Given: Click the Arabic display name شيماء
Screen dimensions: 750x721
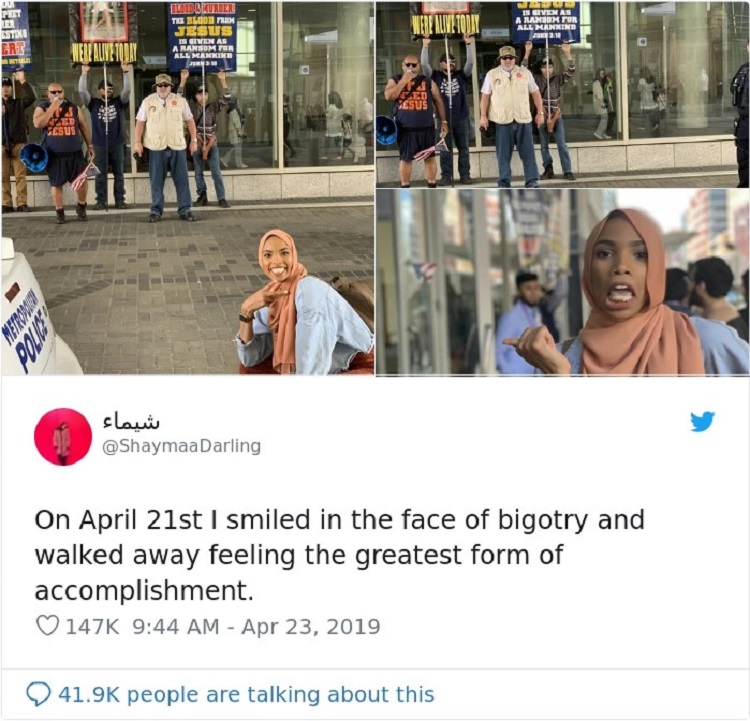Looking at the screenshot, I should (x=131, y=422).
